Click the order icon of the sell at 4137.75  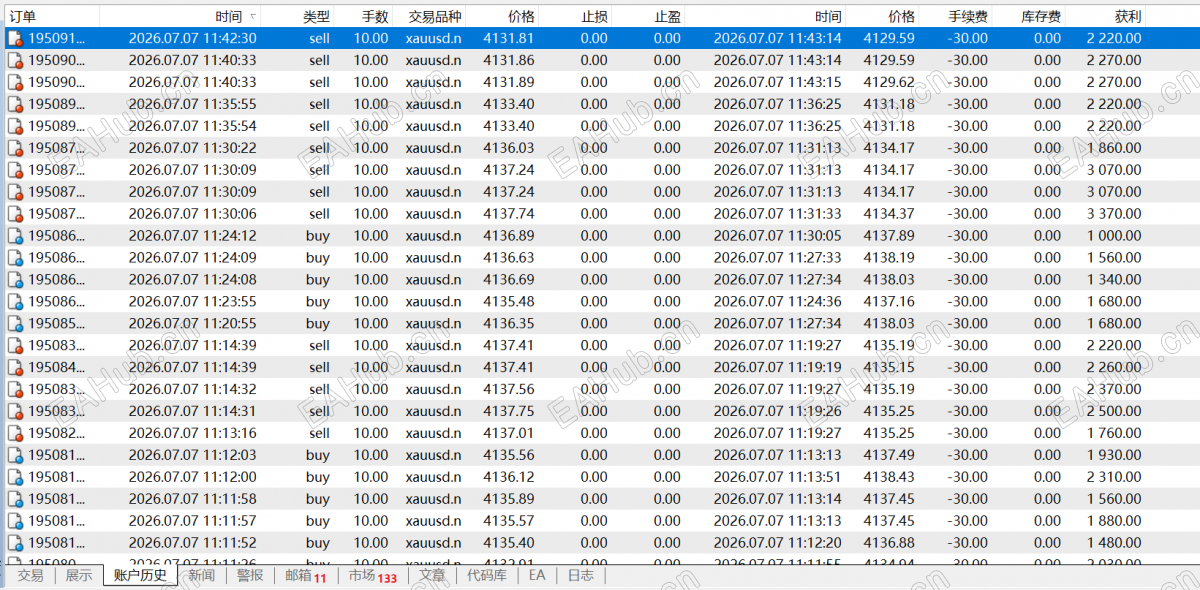click(x=15, y=413)
